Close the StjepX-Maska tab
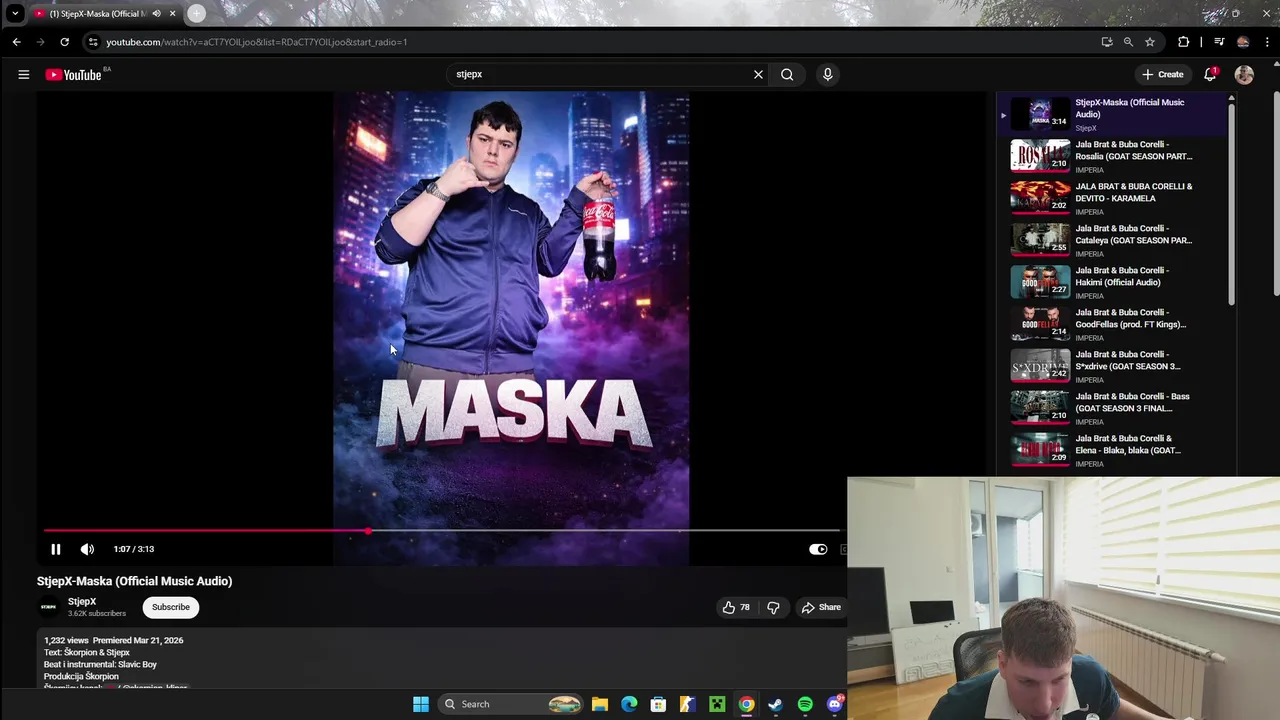Image resolution: width=1280 pixels, height=720 pixels. [172, 14]
